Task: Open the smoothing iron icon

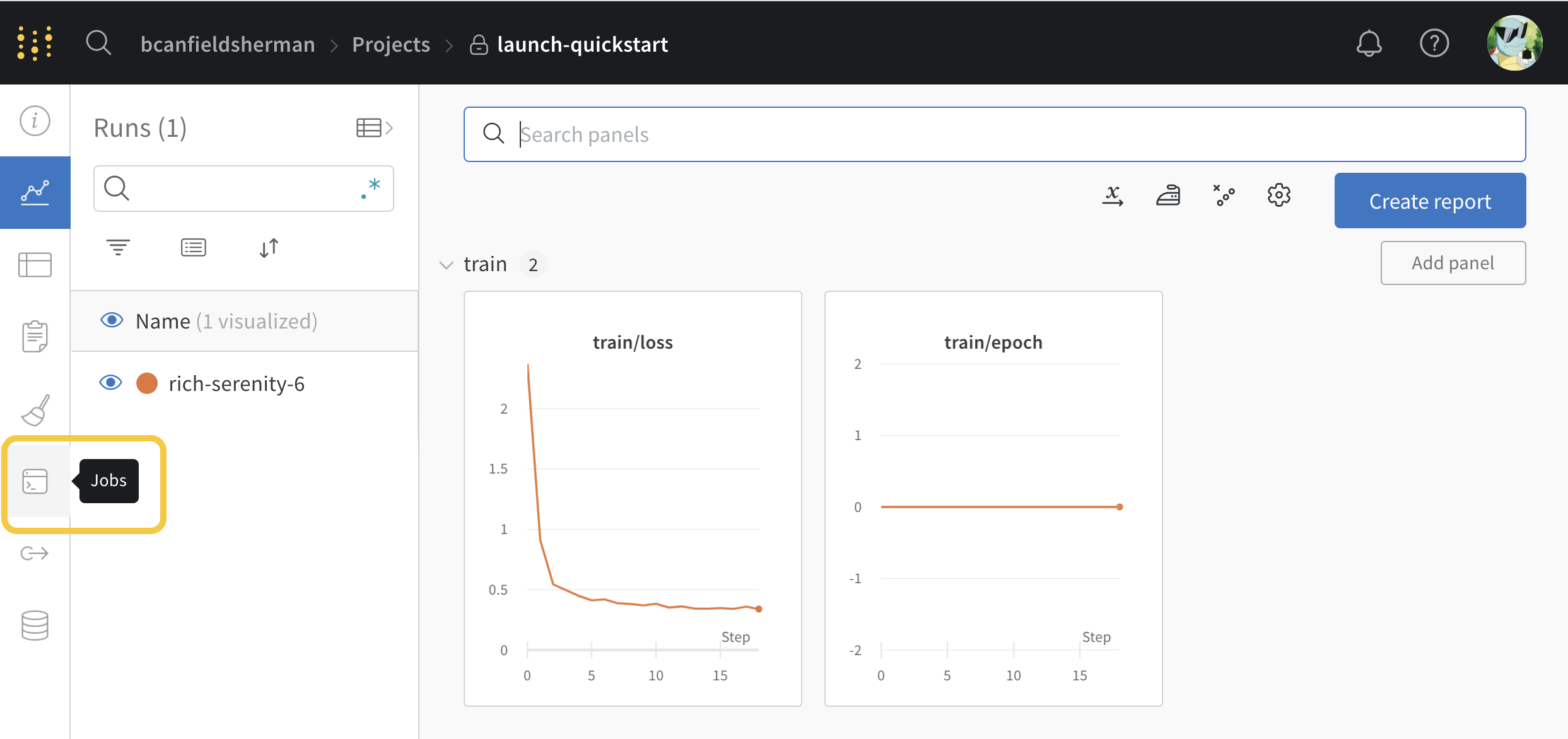Action: click(x=1168, y=195)
